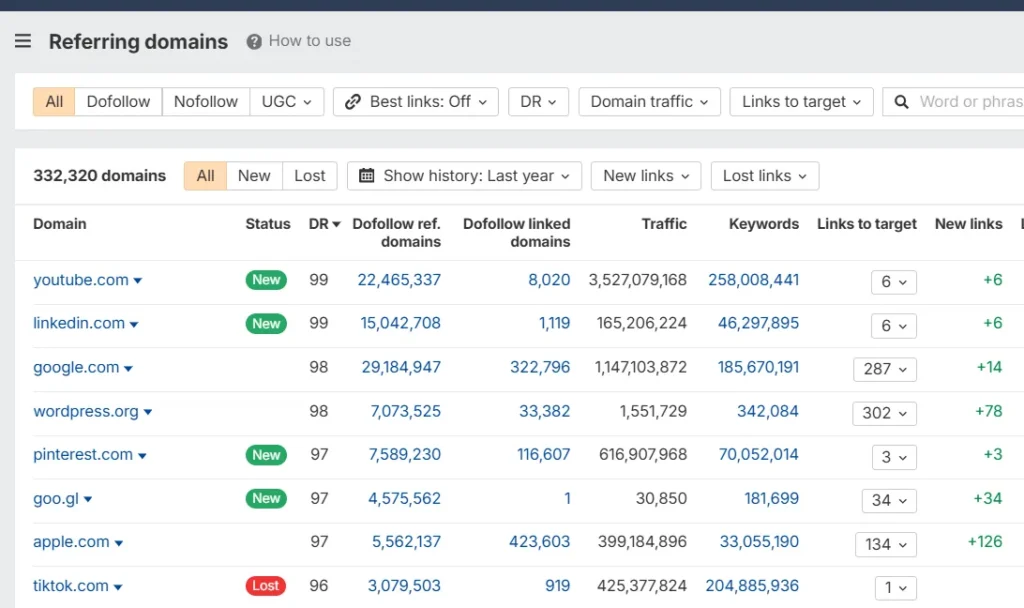This screenshot has width=1024, height=608.
Task: Expand the google.com domain options caret
Action: click(x=128, y=369)
